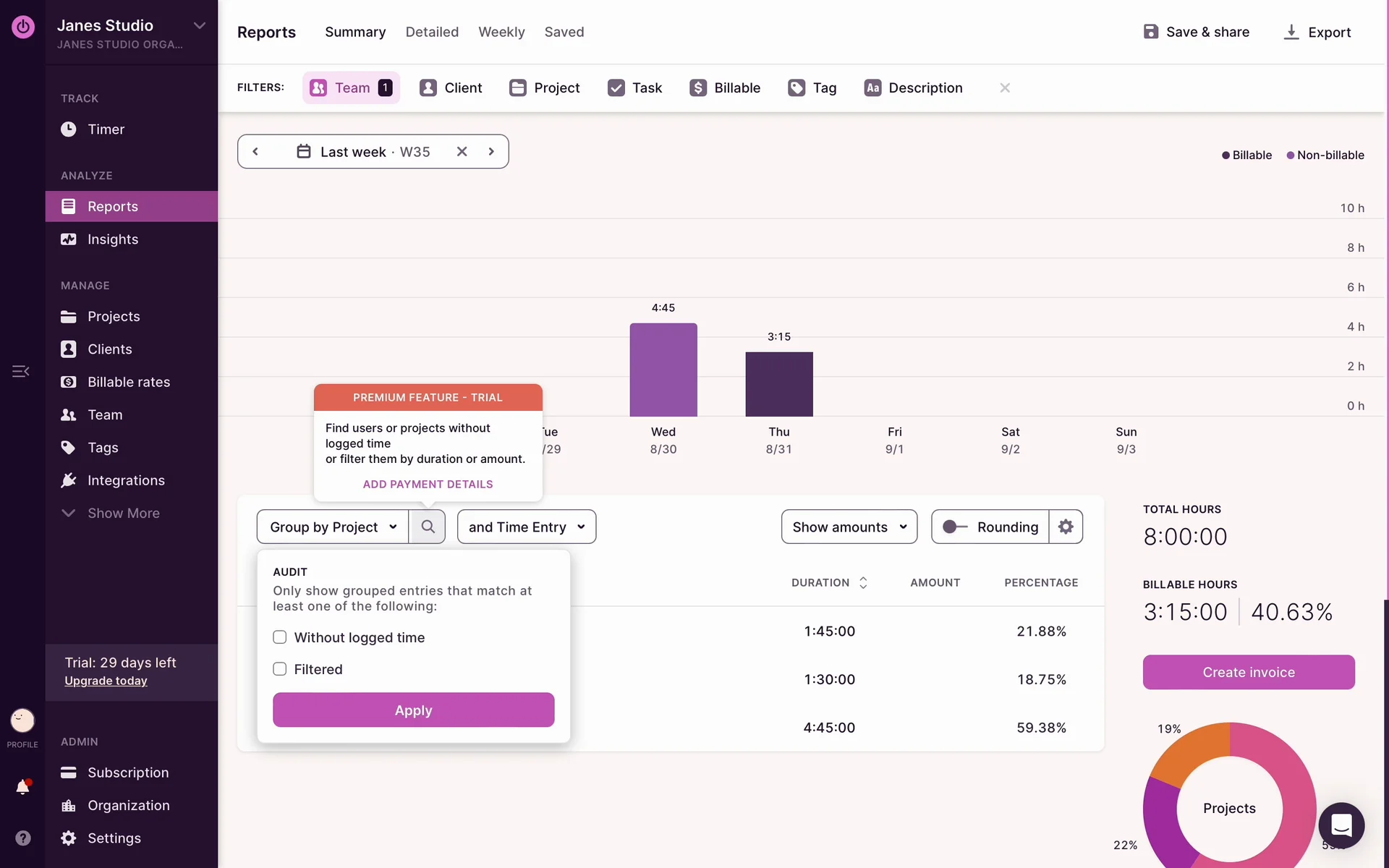Viewport: 1389px width, 868px height.
Task: Check the Filtered checkbox
Action: coord(280,669)
